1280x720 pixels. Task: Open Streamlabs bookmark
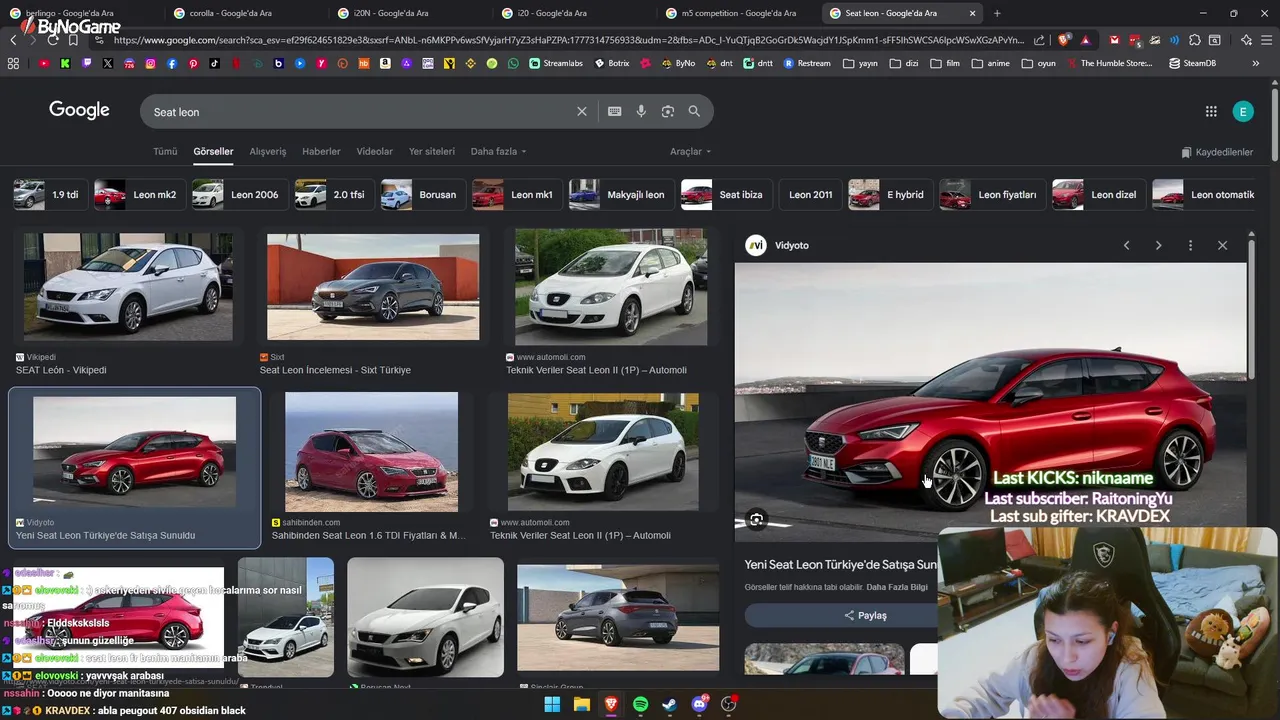coord(556,63)
